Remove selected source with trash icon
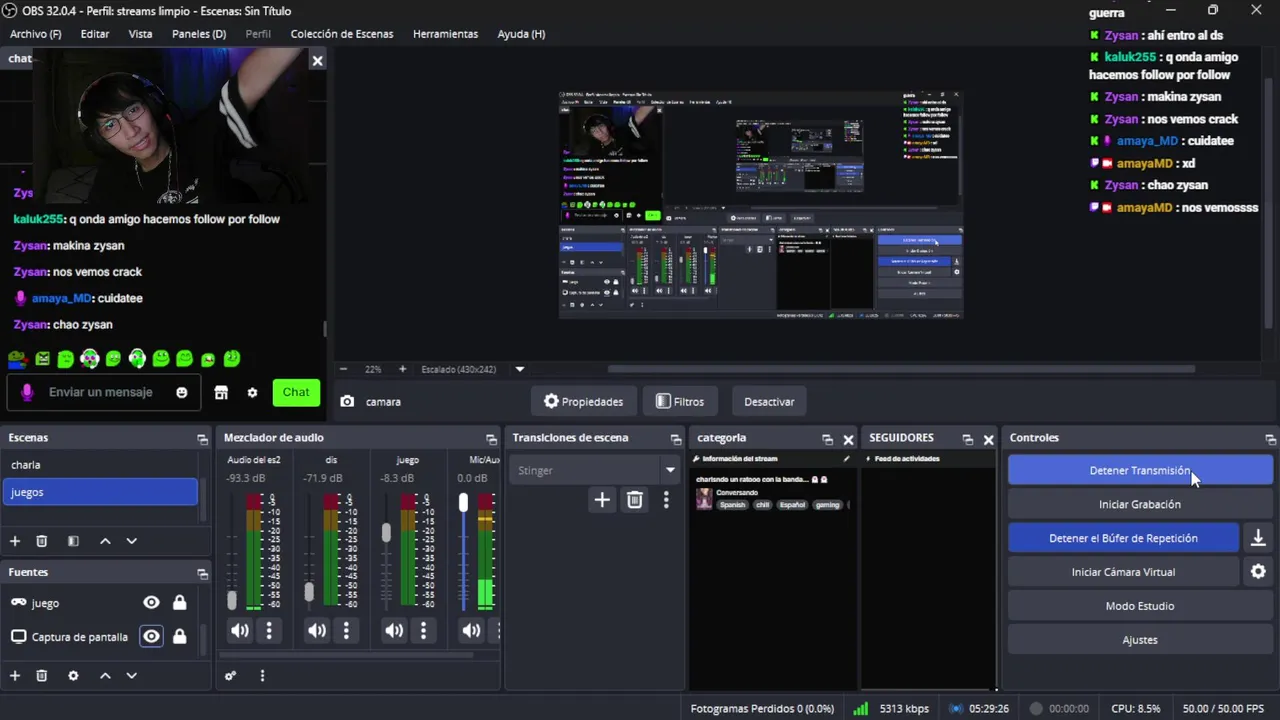 coord(42,676)
